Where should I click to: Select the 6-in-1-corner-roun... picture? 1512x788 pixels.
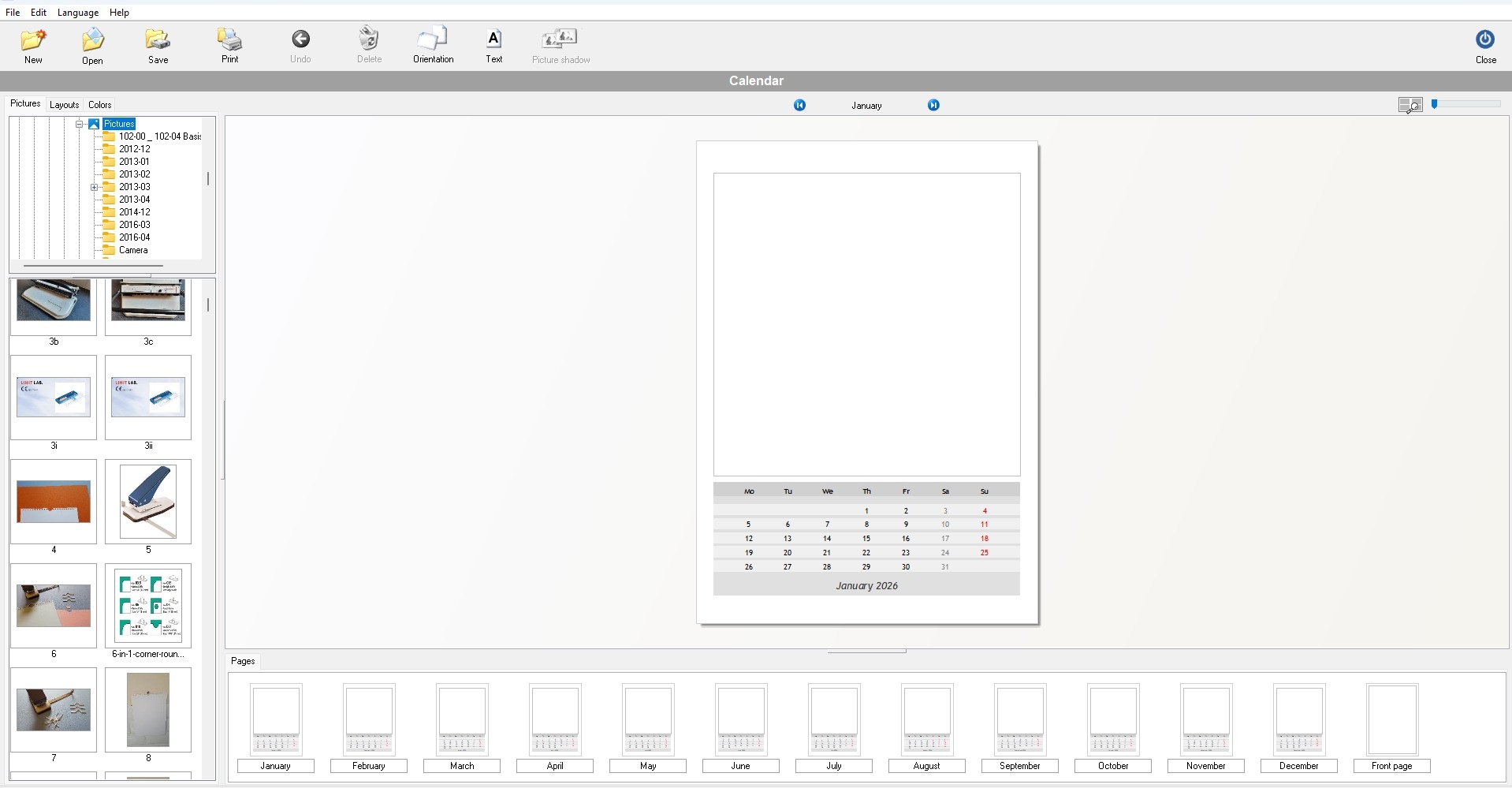point(148,606)
